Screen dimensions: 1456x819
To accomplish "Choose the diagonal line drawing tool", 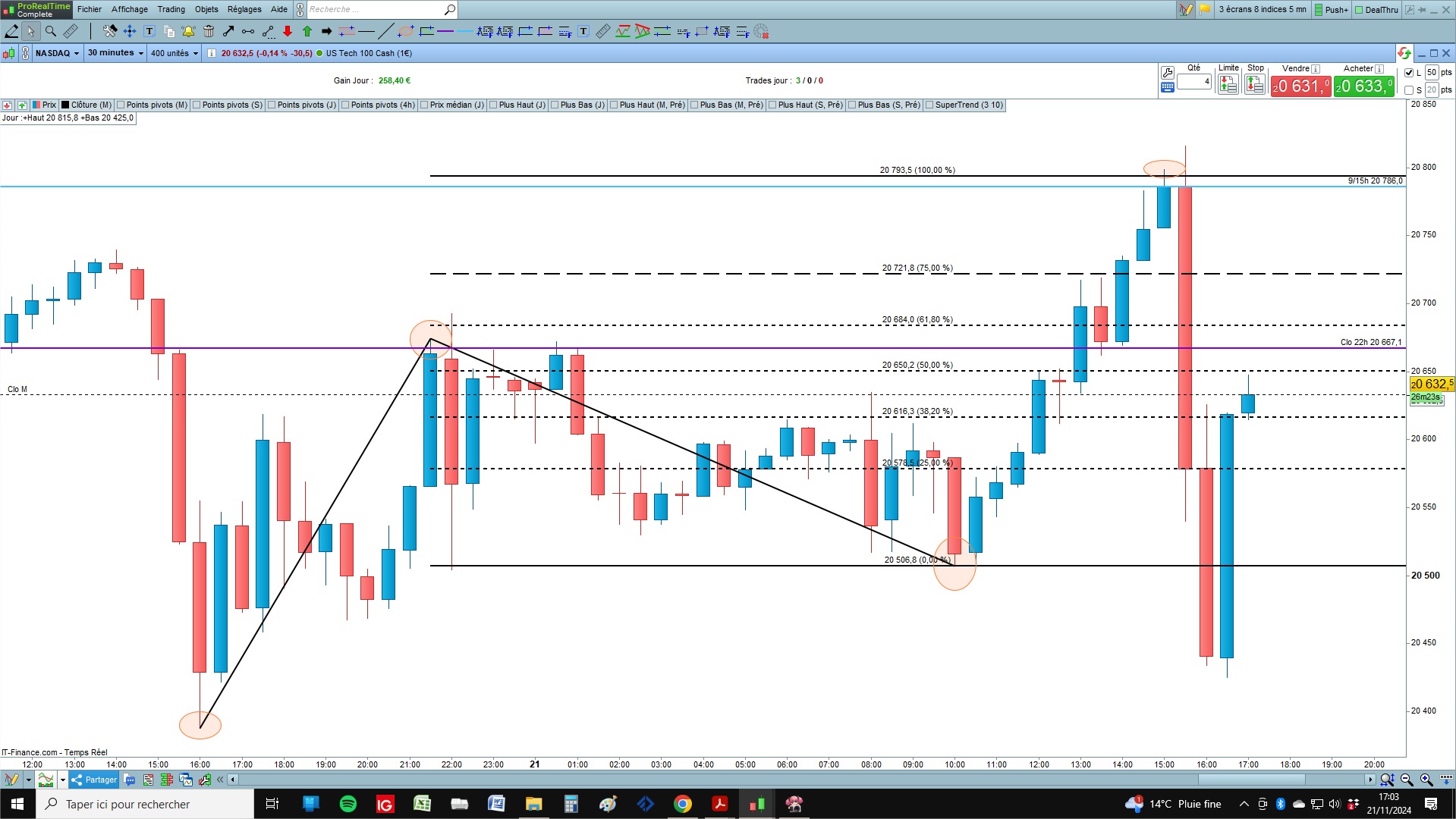I will 386,31.
